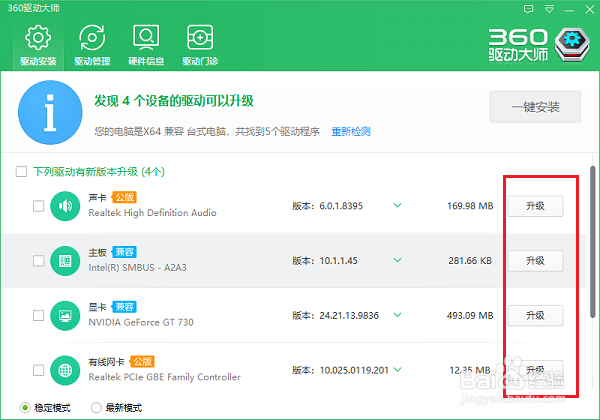Image resolution: width=600 pixels, height=420 pixels.
Task: Click the 兼容 tag next to 显卡
Action: [x=124, y=307]
